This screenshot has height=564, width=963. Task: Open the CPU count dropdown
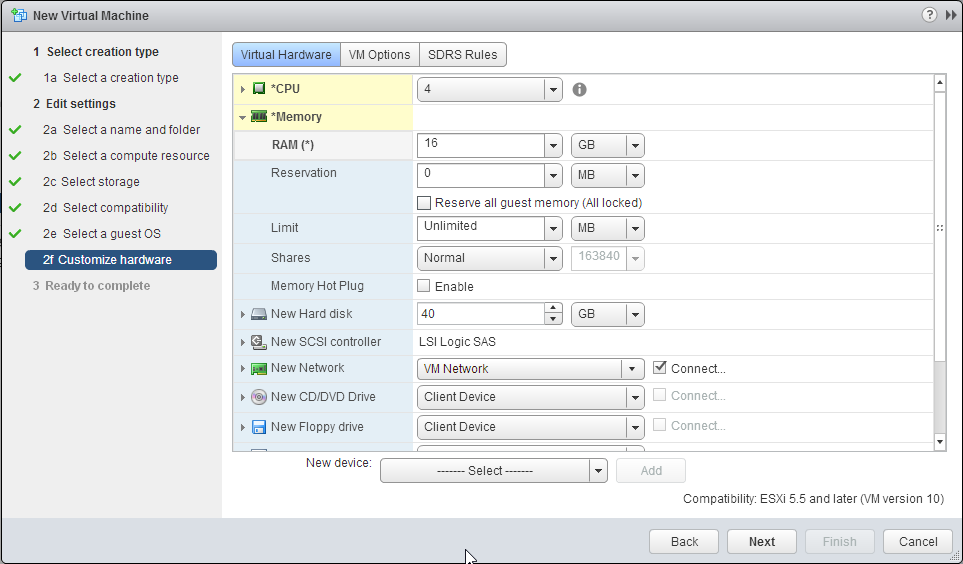(x=489, y=90)
